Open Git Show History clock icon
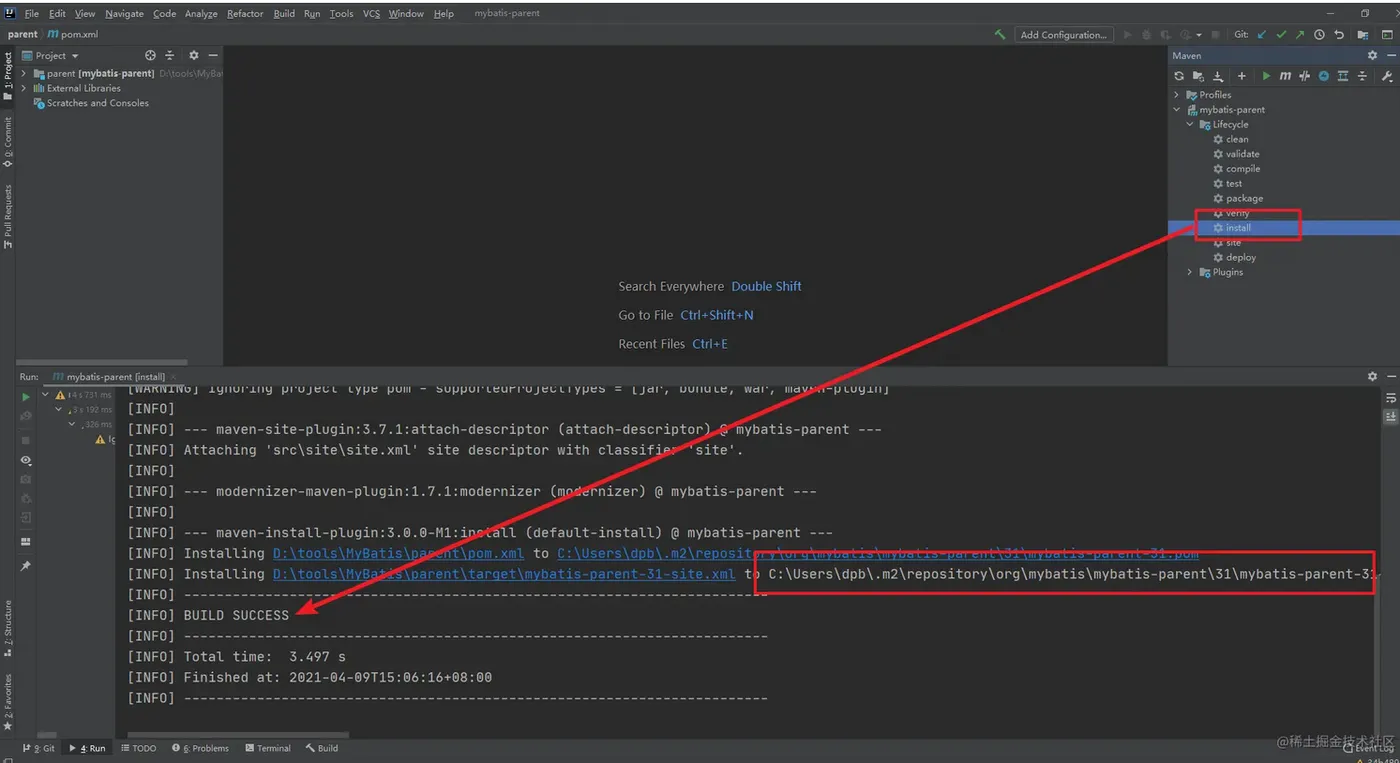The width and height of the screenshot is (1400, 763). [x=1319, y=34]
